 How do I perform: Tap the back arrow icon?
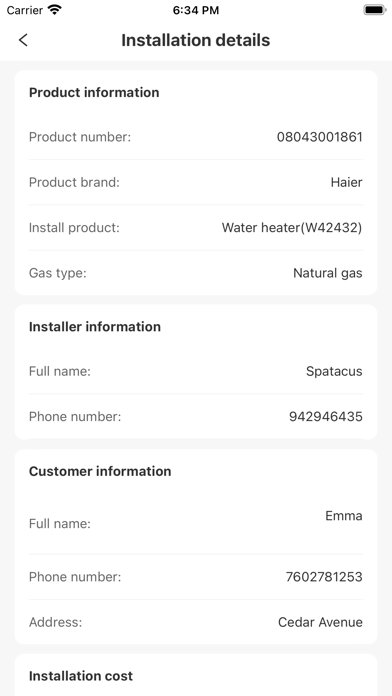[23, 40]
